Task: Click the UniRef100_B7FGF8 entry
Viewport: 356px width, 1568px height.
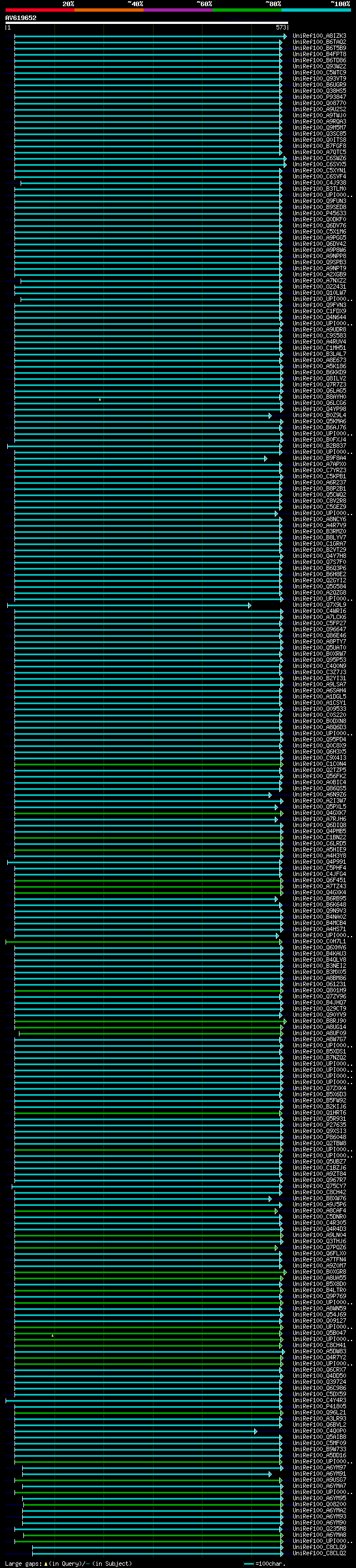Action: coord(319,146)
